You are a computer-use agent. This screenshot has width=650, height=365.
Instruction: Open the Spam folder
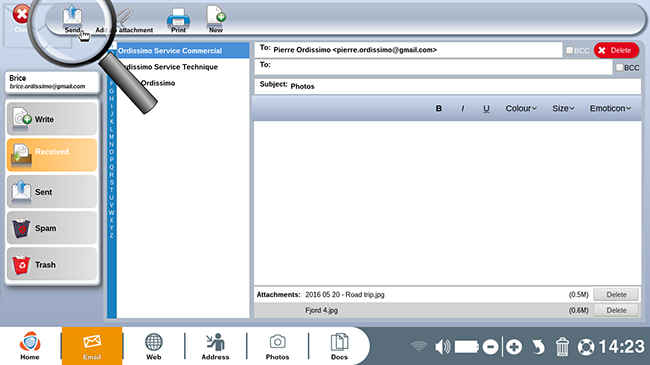tap(52, 228)
